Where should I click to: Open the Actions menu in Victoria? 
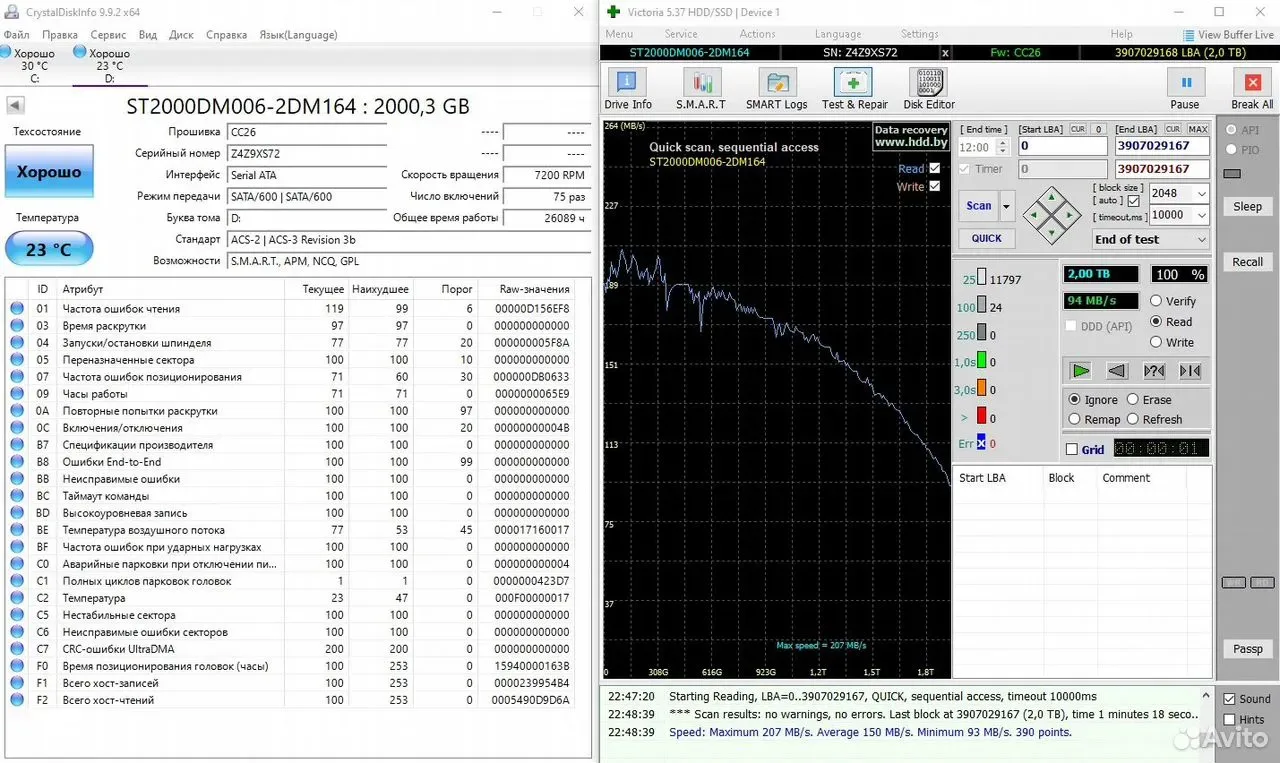pos(757,34)
